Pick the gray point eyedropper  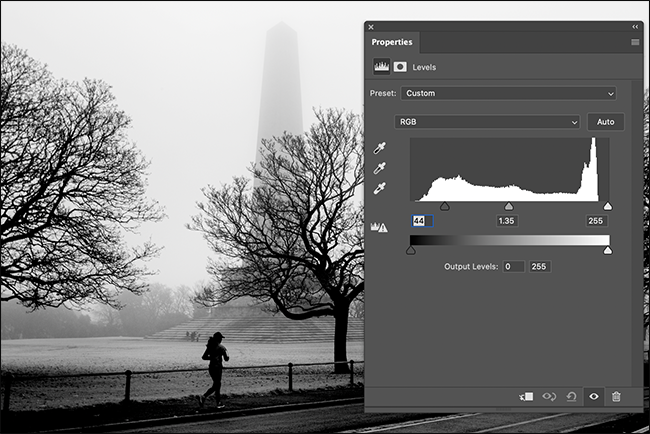click(379, 168)
